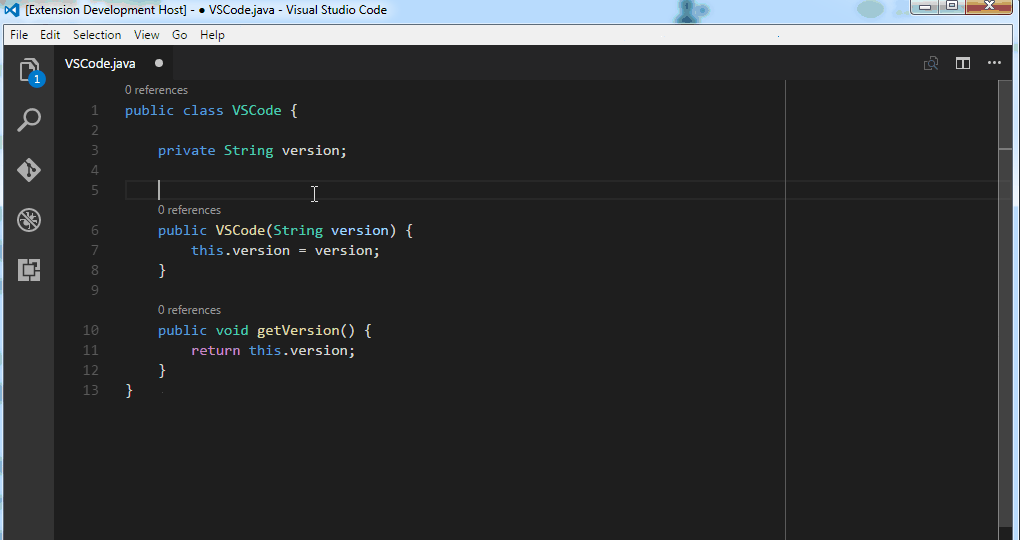This screenshot has width=1020, height=540.
Task: Split the editor using the split icon
Action: click(963, 63)
